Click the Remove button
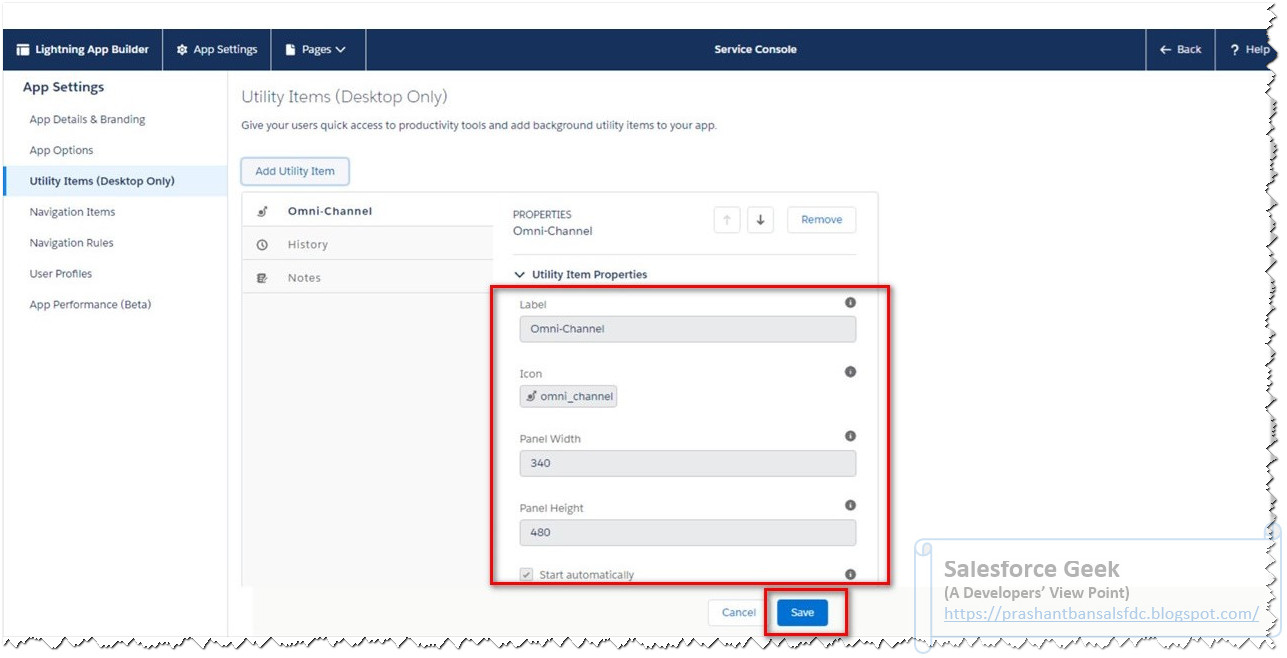Image resolution: width=1287 pixels, height=658 pixels. point(822,220)
